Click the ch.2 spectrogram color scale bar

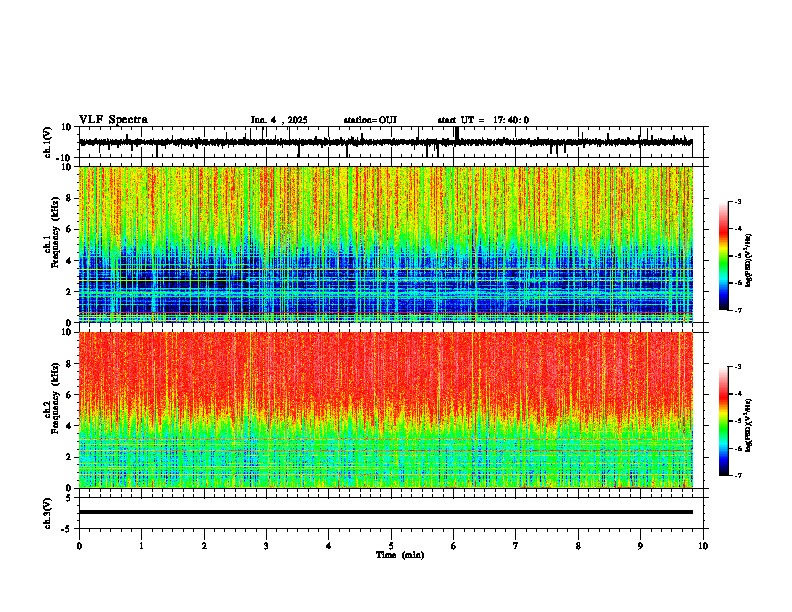pyautogui.click(x=724, y=421)
